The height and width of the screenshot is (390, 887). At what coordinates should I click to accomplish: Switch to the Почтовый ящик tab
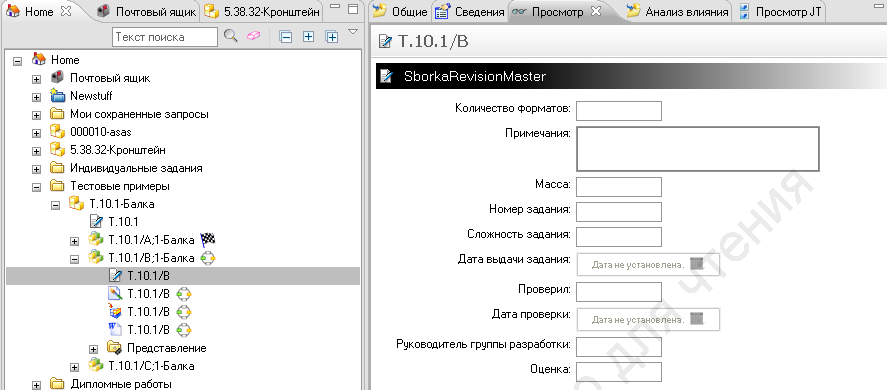[147, 11]
